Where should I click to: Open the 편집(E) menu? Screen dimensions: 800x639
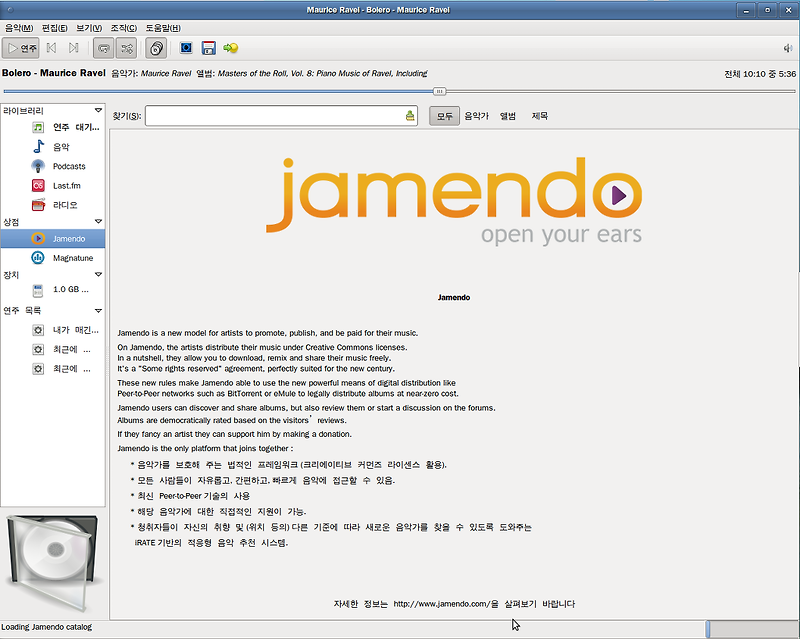pos(55,28)
